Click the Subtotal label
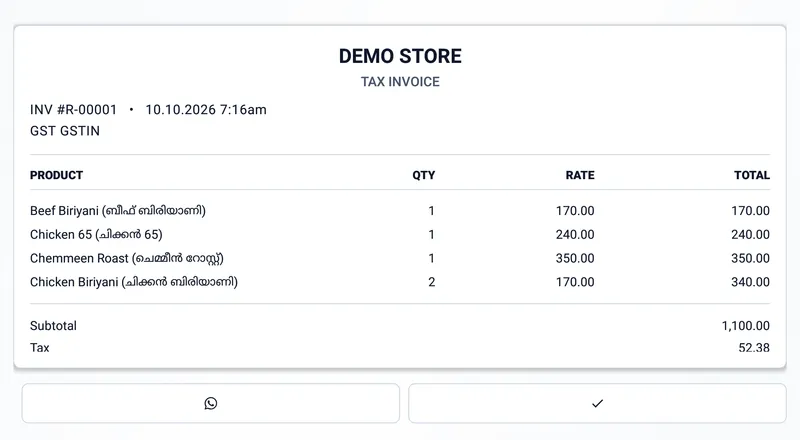 coord(53,326)
